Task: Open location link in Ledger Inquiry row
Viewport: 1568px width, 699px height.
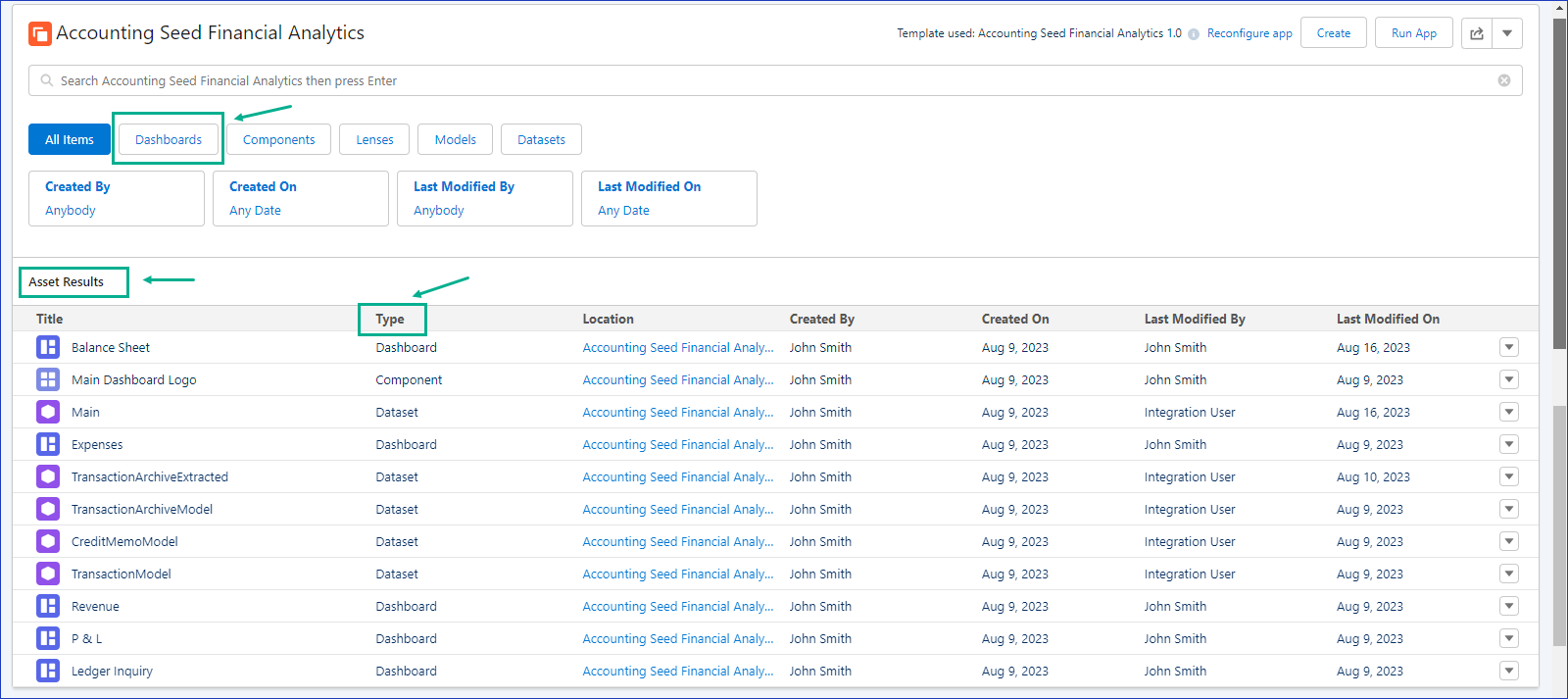Action: tap(678, 671)
